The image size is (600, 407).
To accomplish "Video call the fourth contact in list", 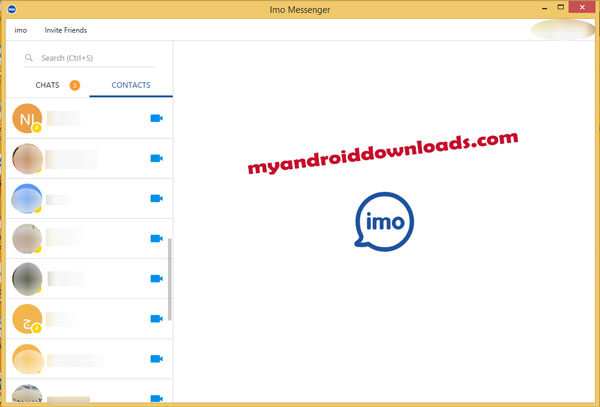I will tap(157, 239).
